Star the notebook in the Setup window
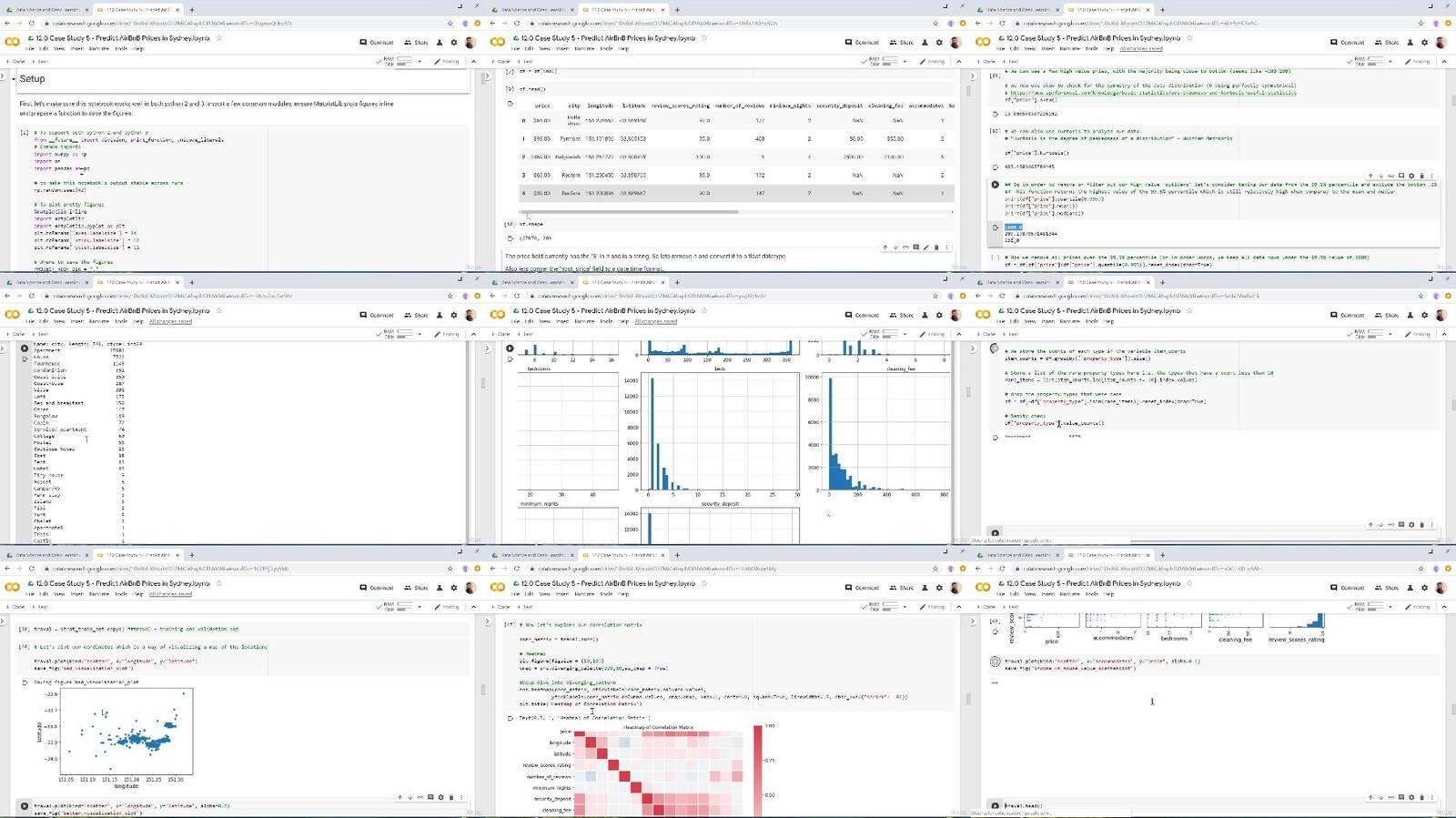 (218, 38)
